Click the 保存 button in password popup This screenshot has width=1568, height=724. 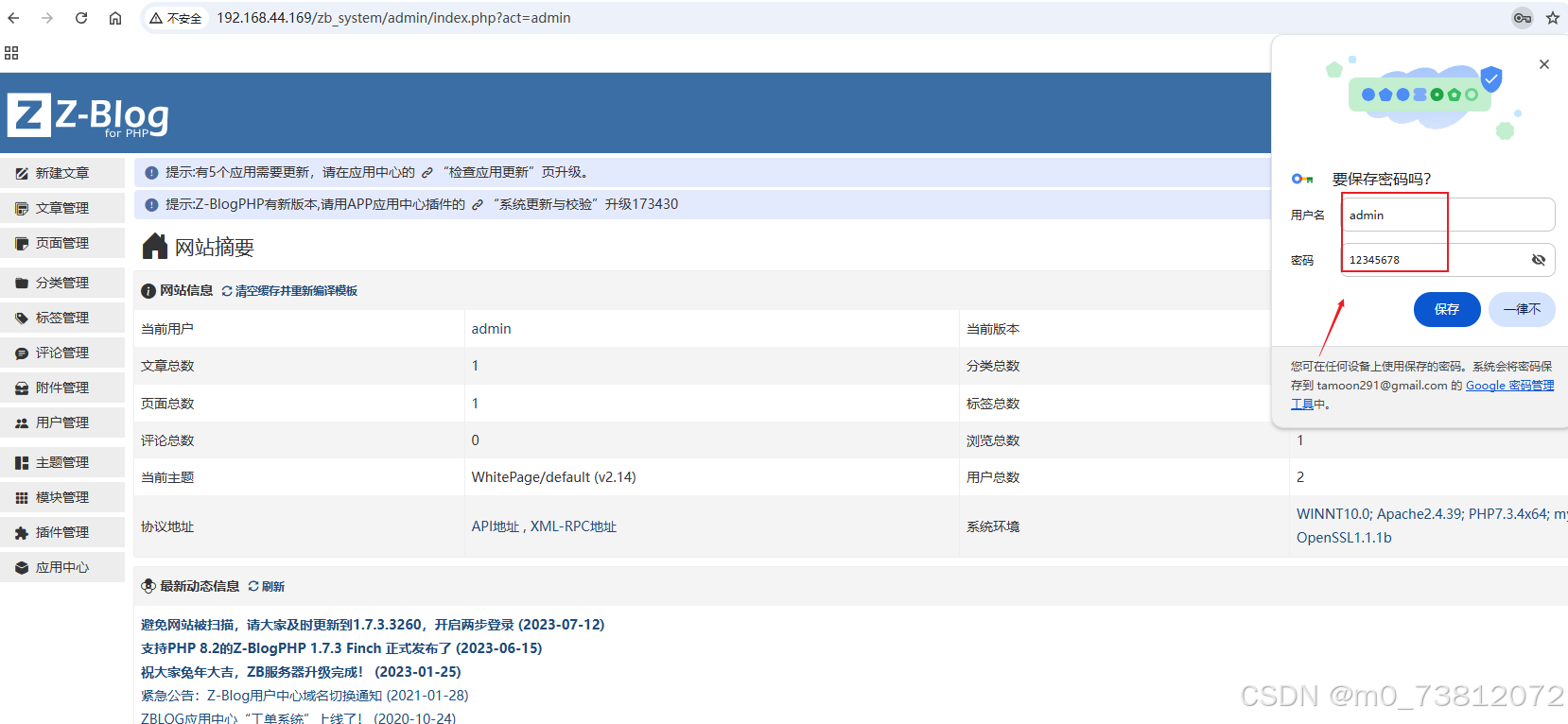(x=1447, y=309)
